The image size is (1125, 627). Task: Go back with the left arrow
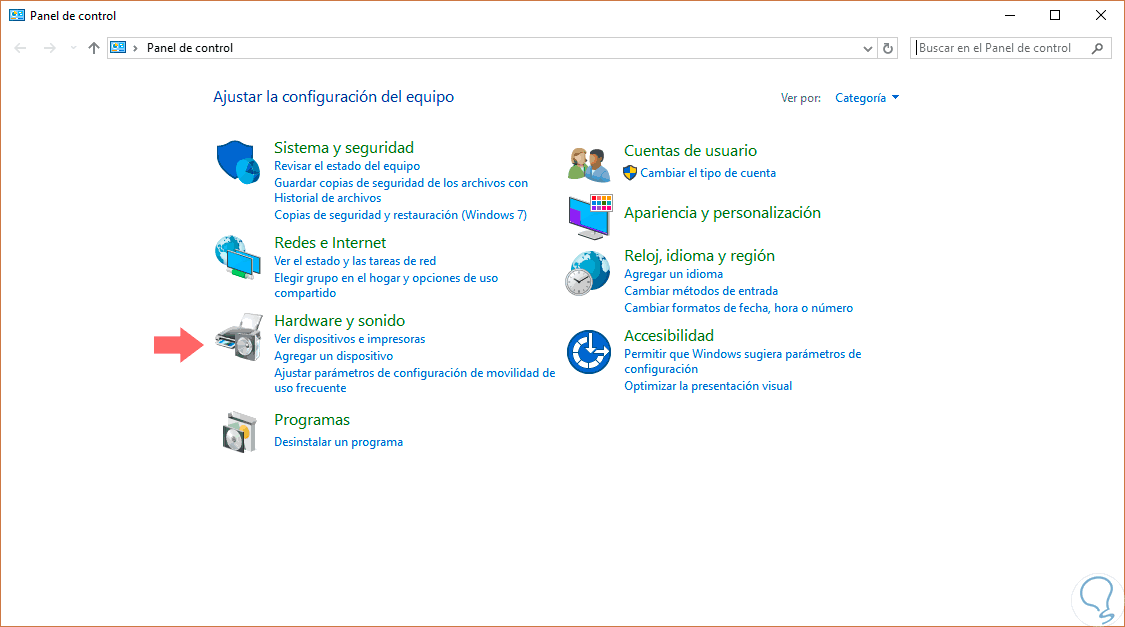(20, 48)
